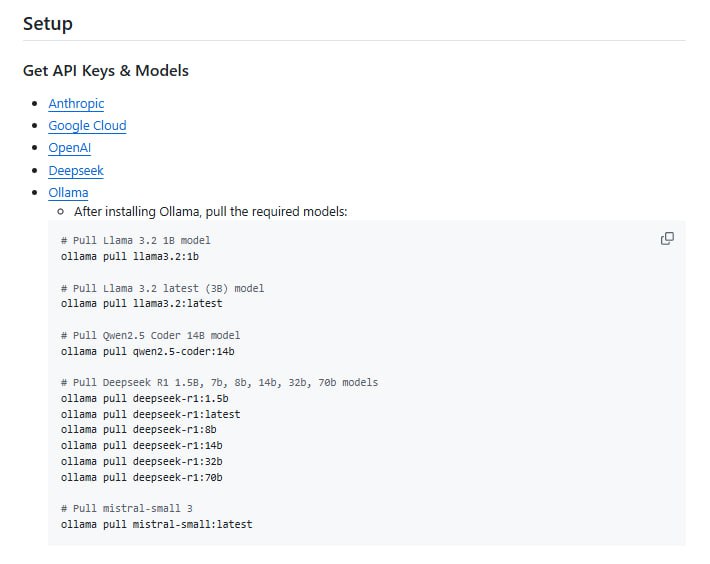This screenshot has height=564, width=710.
Task: Visit the Deepseek link
Action: pyautogui.click(x=75, y=170)
